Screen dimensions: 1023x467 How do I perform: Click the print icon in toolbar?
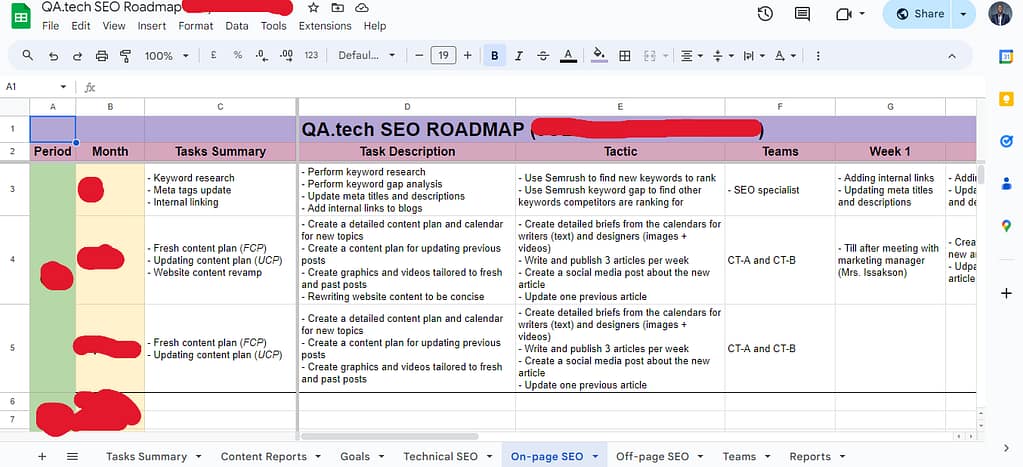coord(102,56)
